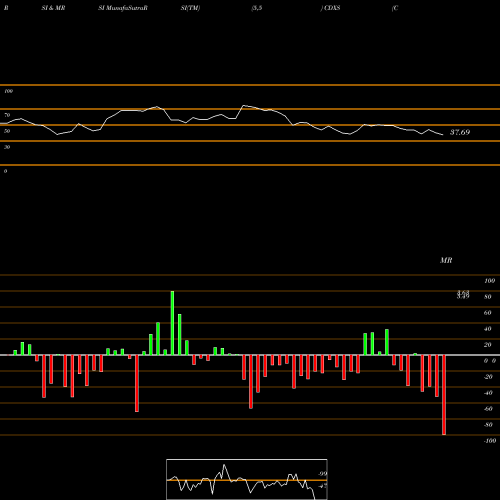The image size is (500, 500).
Task: Click the current RSI value 37.69
Action: 460,132
